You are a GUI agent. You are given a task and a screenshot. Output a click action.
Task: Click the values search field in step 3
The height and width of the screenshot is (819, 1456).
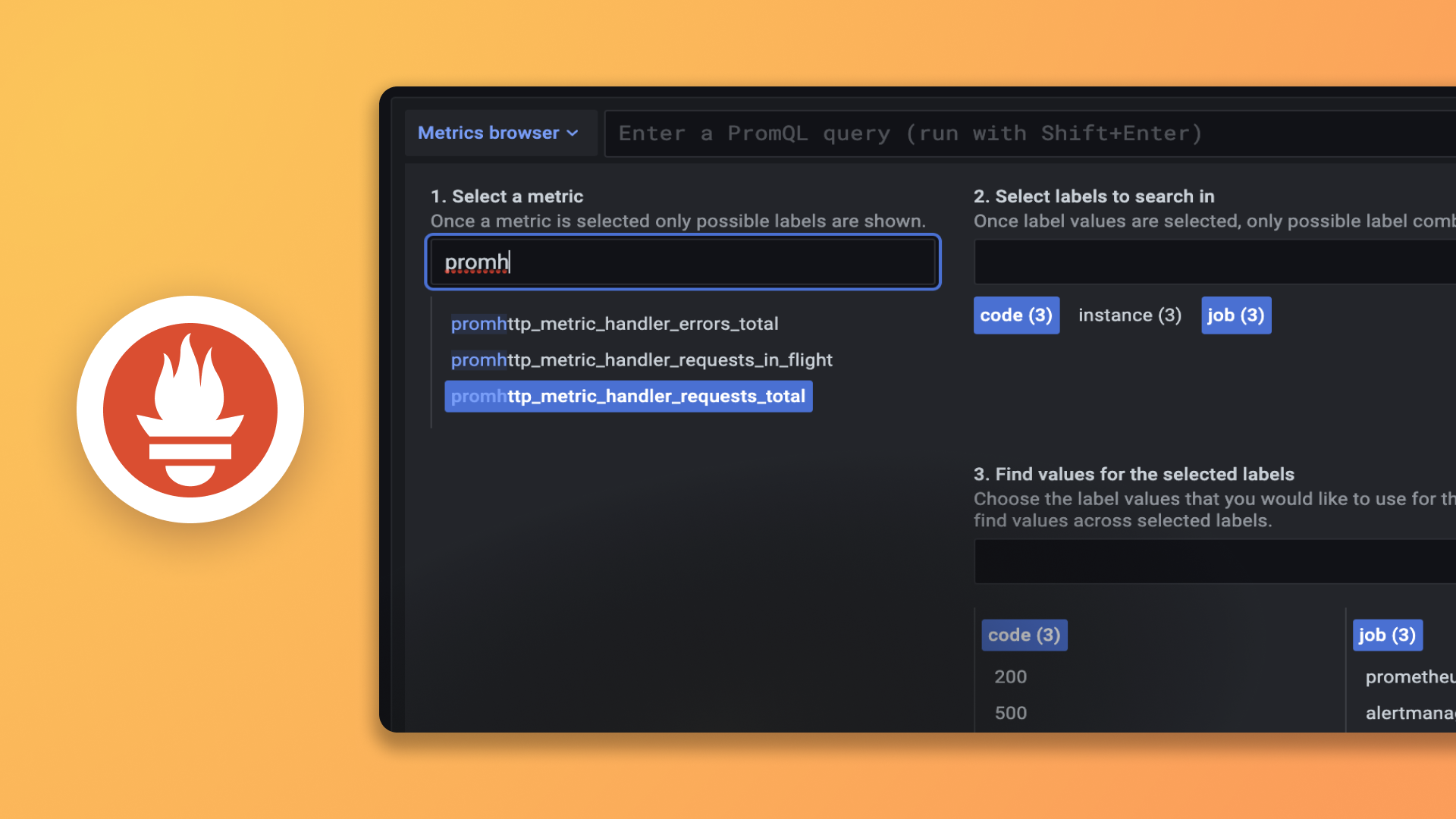[x=1213, y=561]
